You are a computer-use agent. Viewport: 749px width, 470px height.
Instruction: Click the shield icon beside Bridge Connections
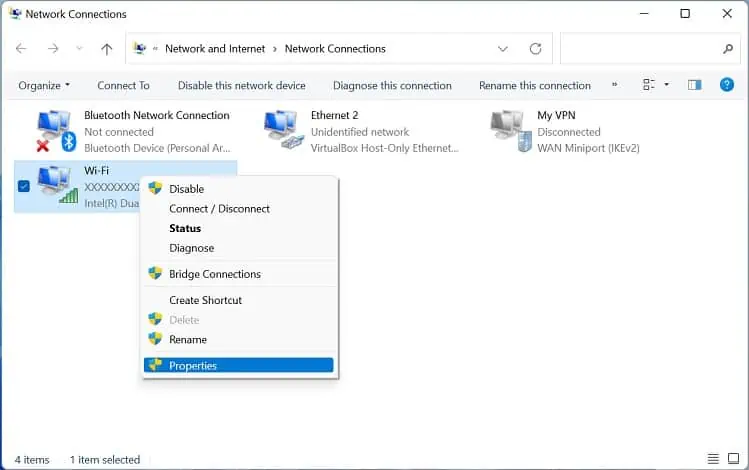(155, 273)
